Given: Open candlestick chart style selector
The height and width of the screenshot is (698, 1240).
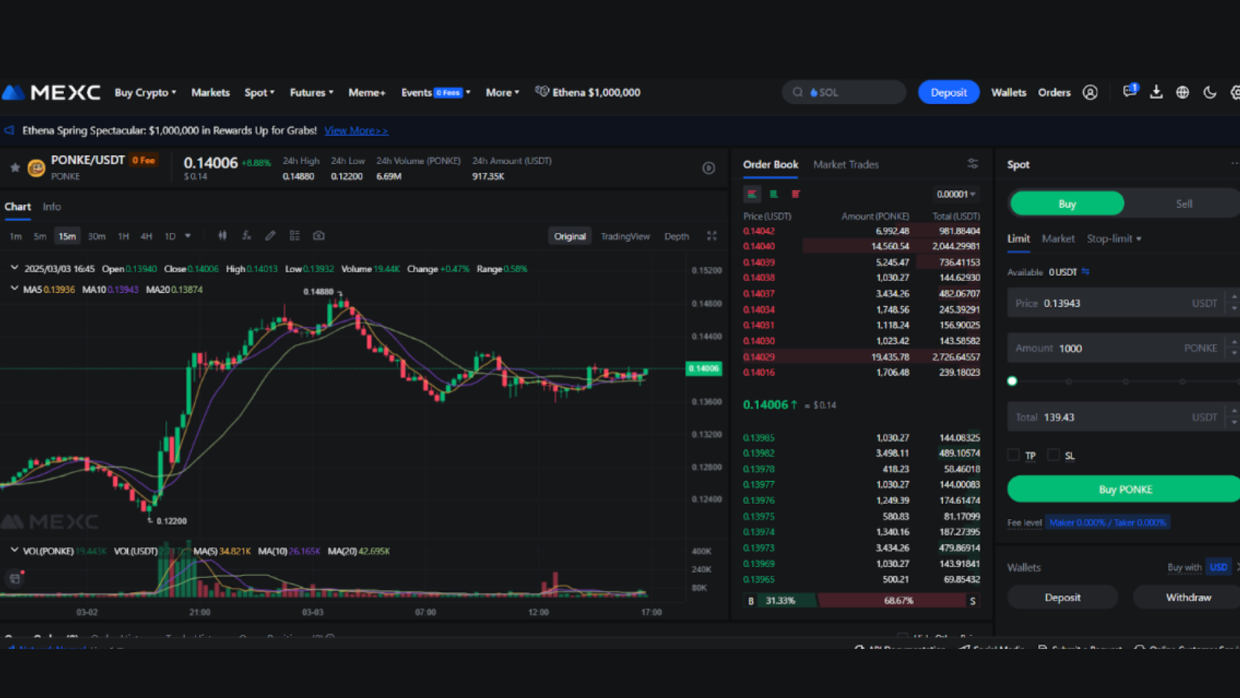Looking at the screenshot, I should 222,236.
